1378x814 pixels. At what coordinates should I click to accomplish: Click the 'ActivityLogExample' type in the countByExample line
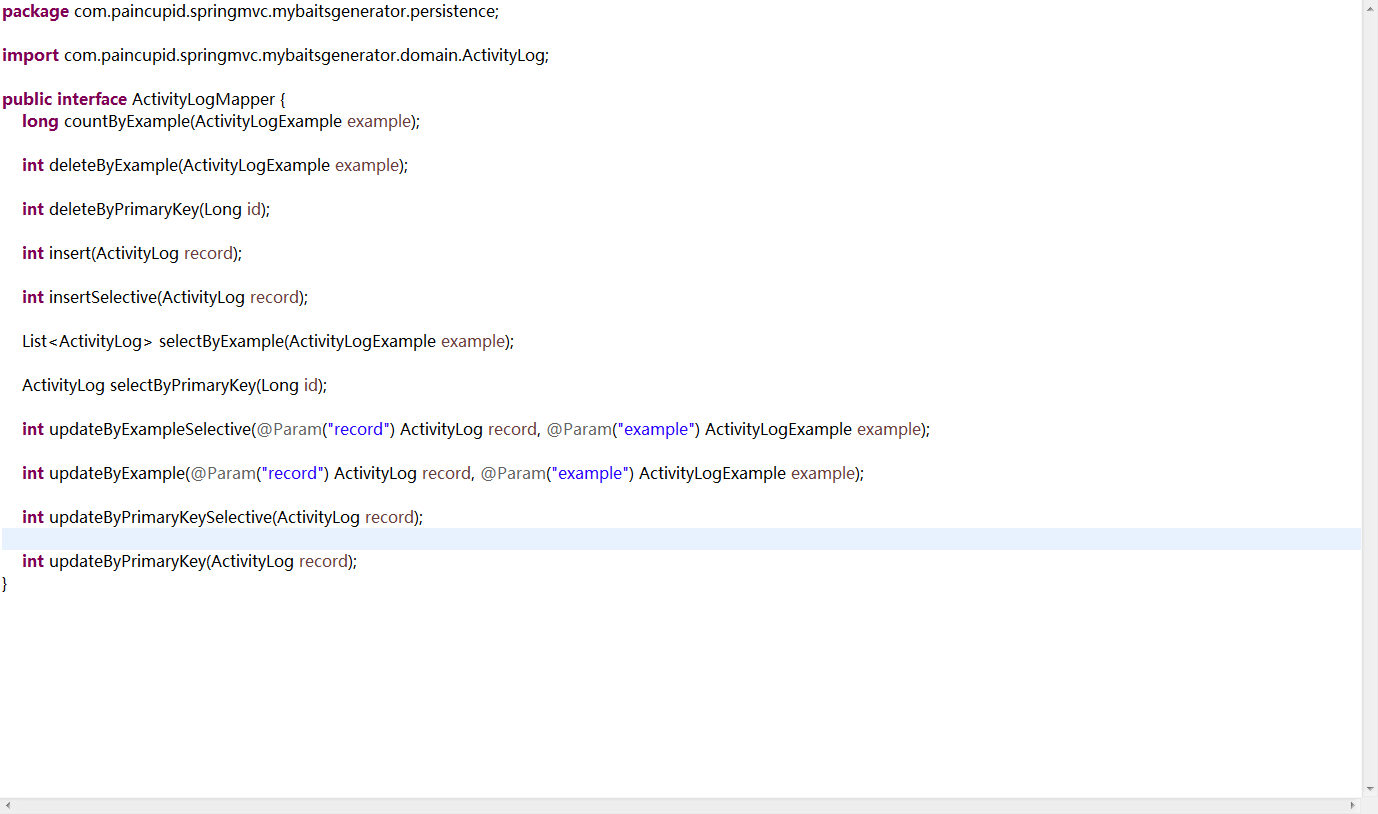point(267,122)
